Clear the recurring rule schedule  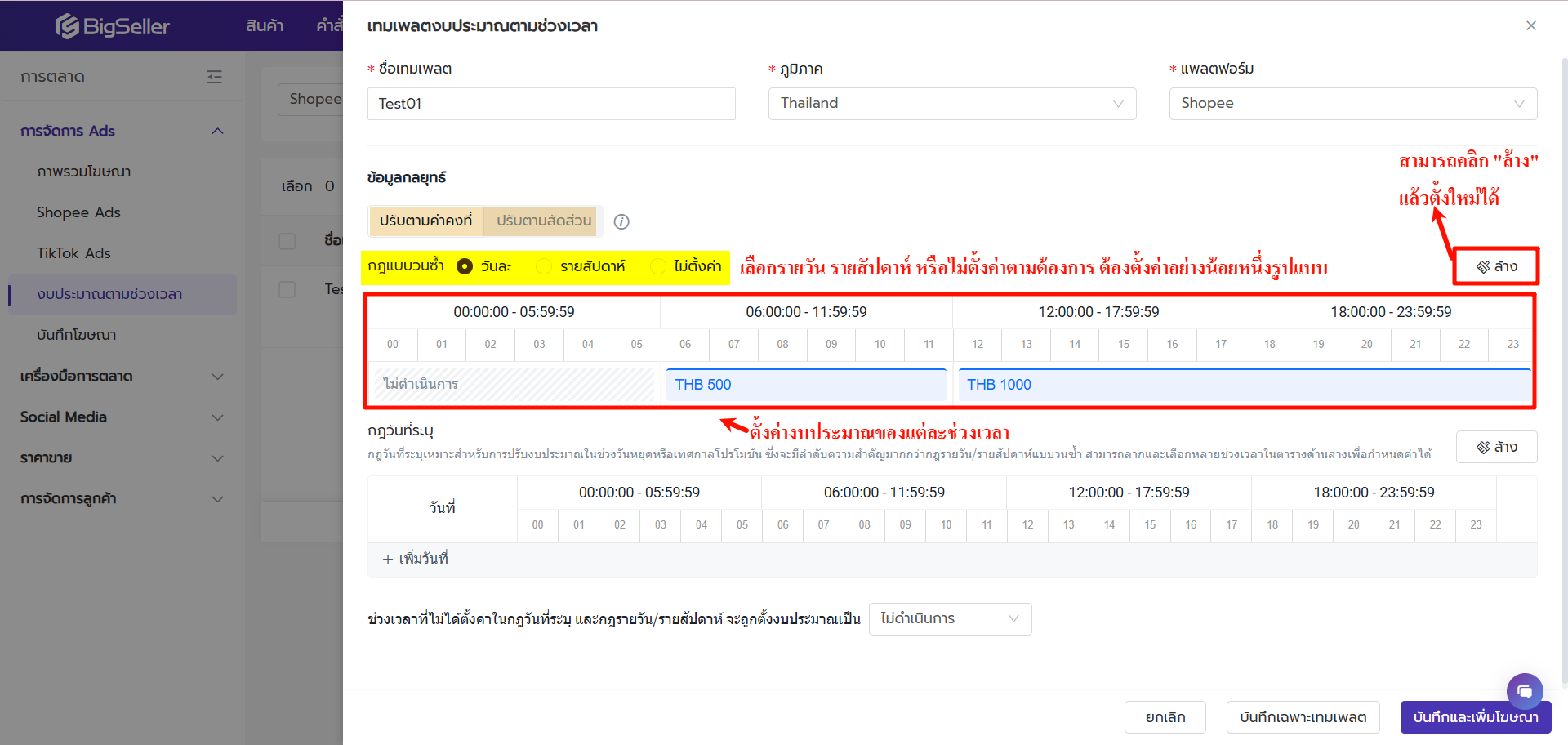(1496, 266)
